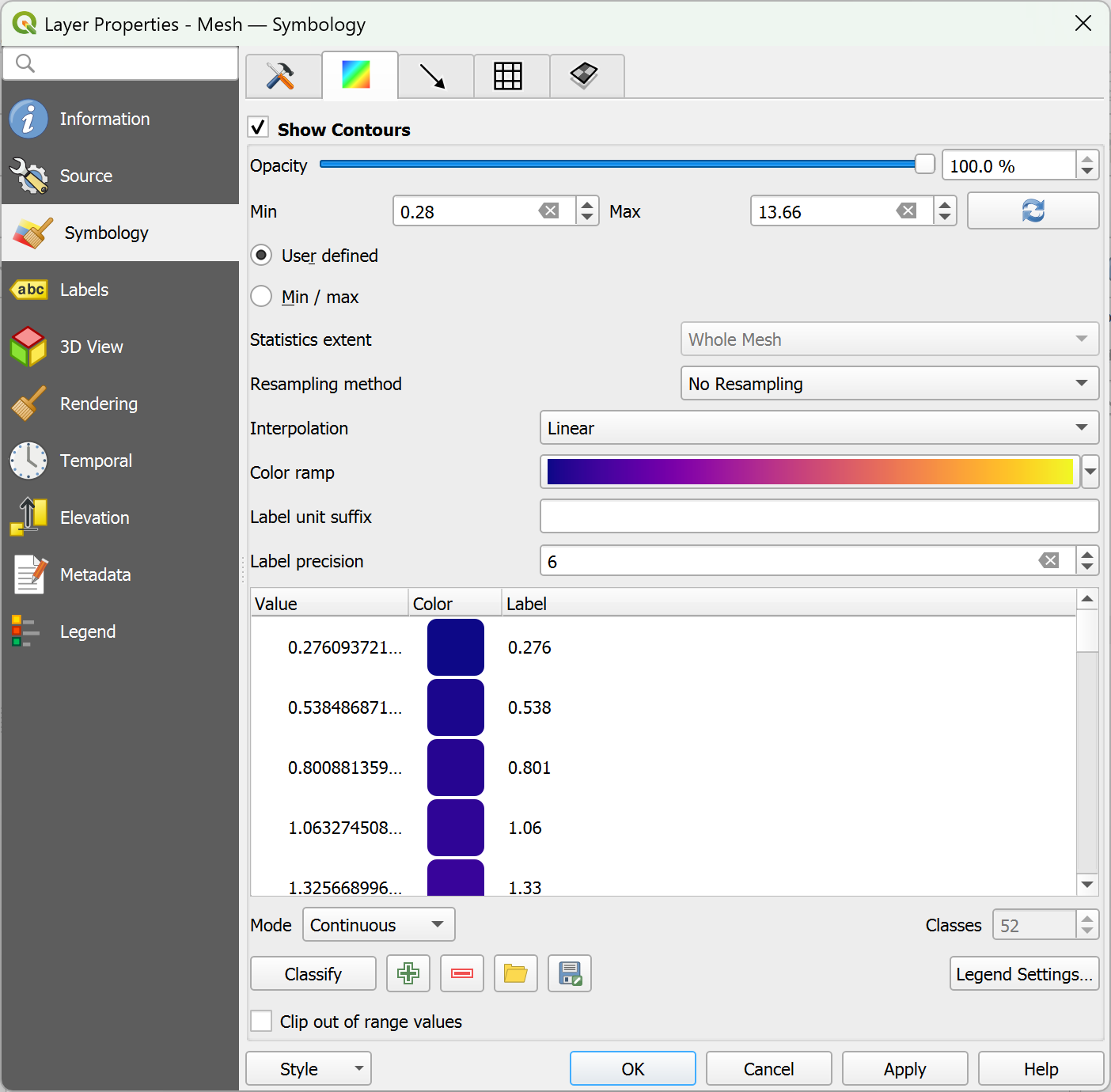The width and height of the screenshot is (1111, 1092).
Task: Enable Clip out of range values
Action: click(261, 1021)
